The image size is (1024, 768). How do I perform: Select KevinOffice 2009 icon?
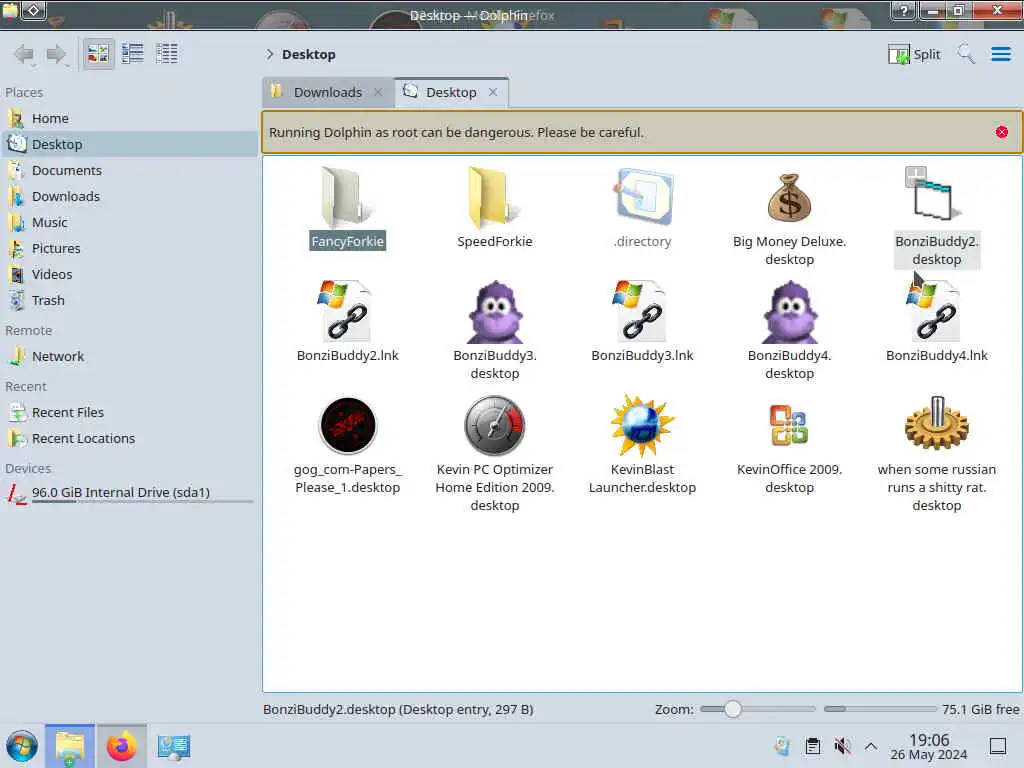789,425
